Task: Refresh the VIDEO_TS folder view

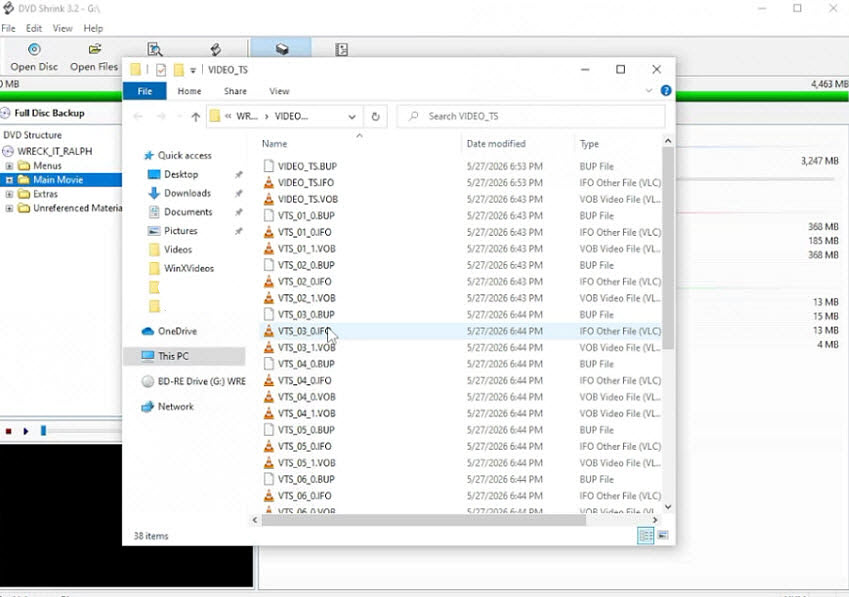Action: coord(375,116)
